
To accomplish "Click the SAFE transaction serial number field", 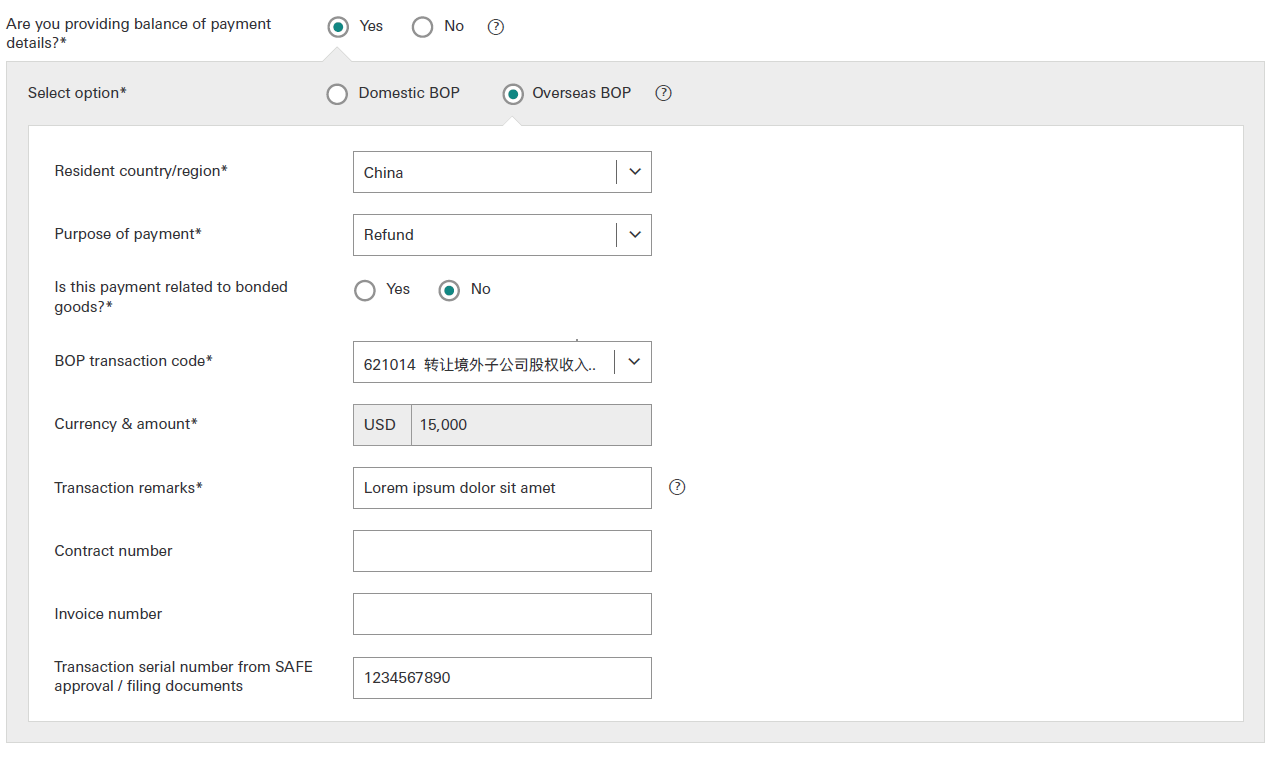I will (x=501, y=678).
